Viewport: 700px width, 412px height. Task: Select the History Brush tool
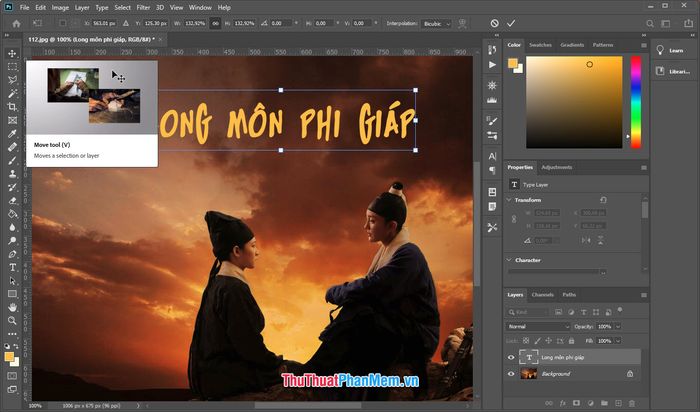click(12, 187)
